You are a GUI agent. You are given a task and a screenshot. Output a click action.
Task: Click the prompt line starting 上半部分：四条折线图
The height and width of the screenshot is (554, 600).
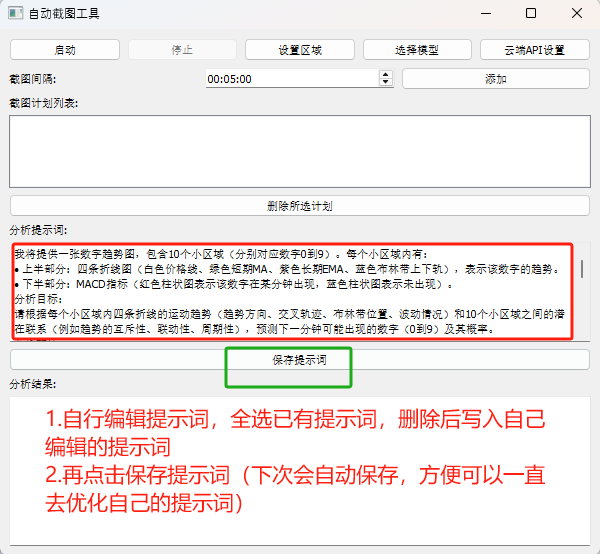287,269
